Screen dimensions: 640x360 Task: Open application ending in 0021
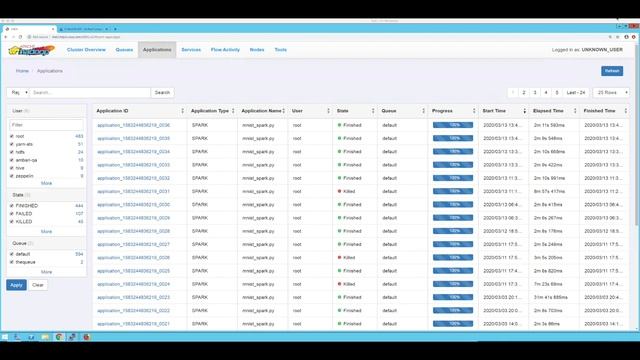click(x=133, y=324)
